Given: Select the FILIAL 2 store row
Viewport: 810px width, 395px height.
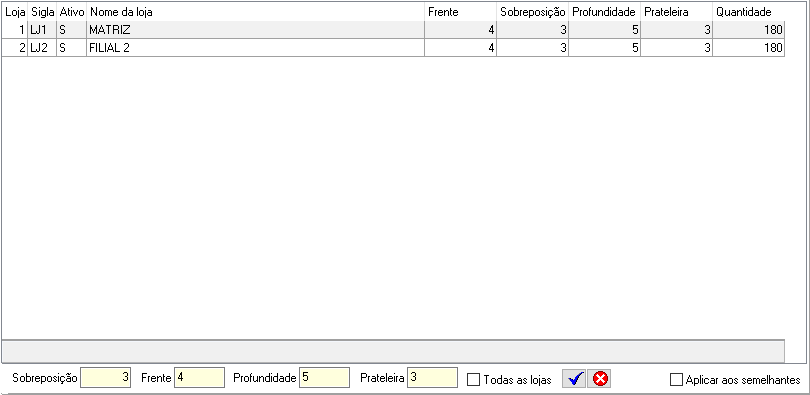Looking at the screenshot, I should coord(393,48).
